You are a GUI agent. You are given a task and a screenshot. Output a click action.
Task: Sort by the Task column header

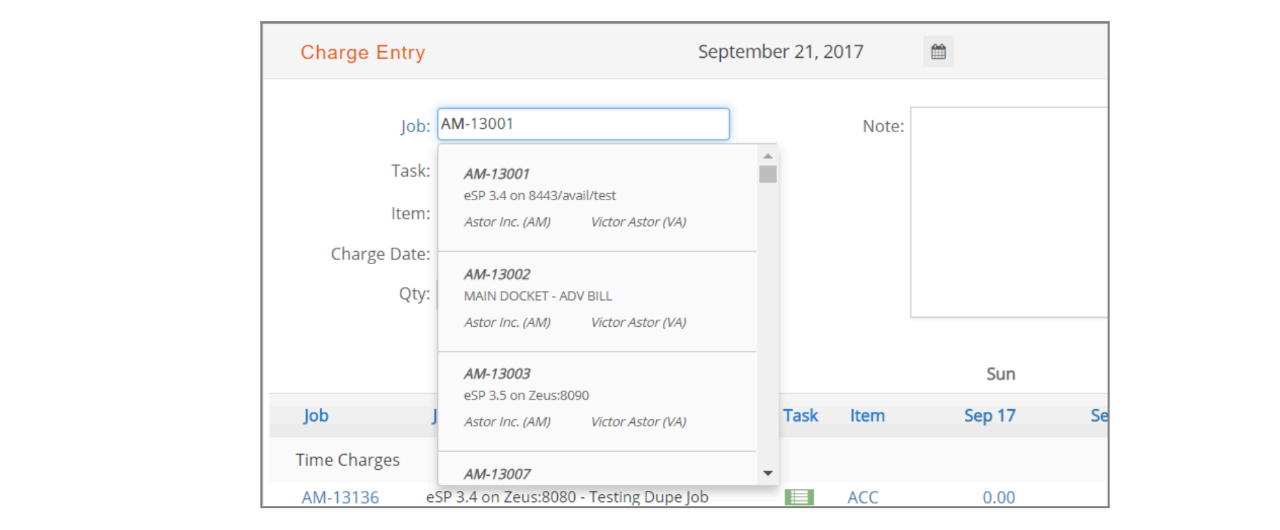(x=800, y=415)
